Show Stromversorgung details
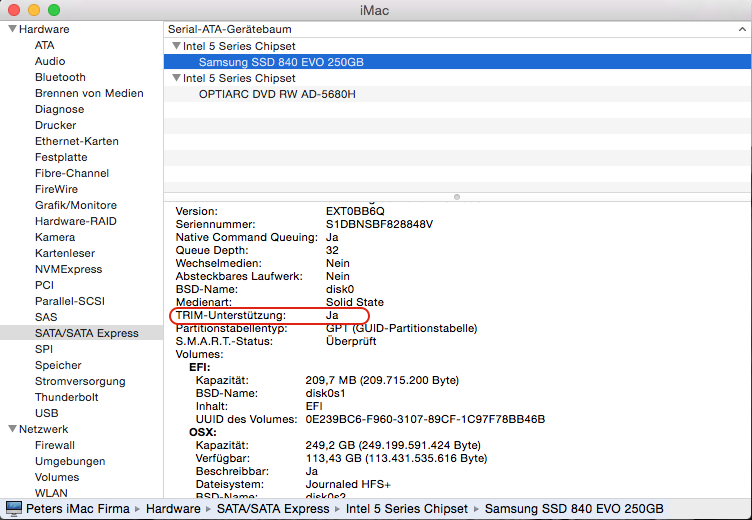Viewport: 752px width, 520px height. pyautogui.click(x=80, y=381)
